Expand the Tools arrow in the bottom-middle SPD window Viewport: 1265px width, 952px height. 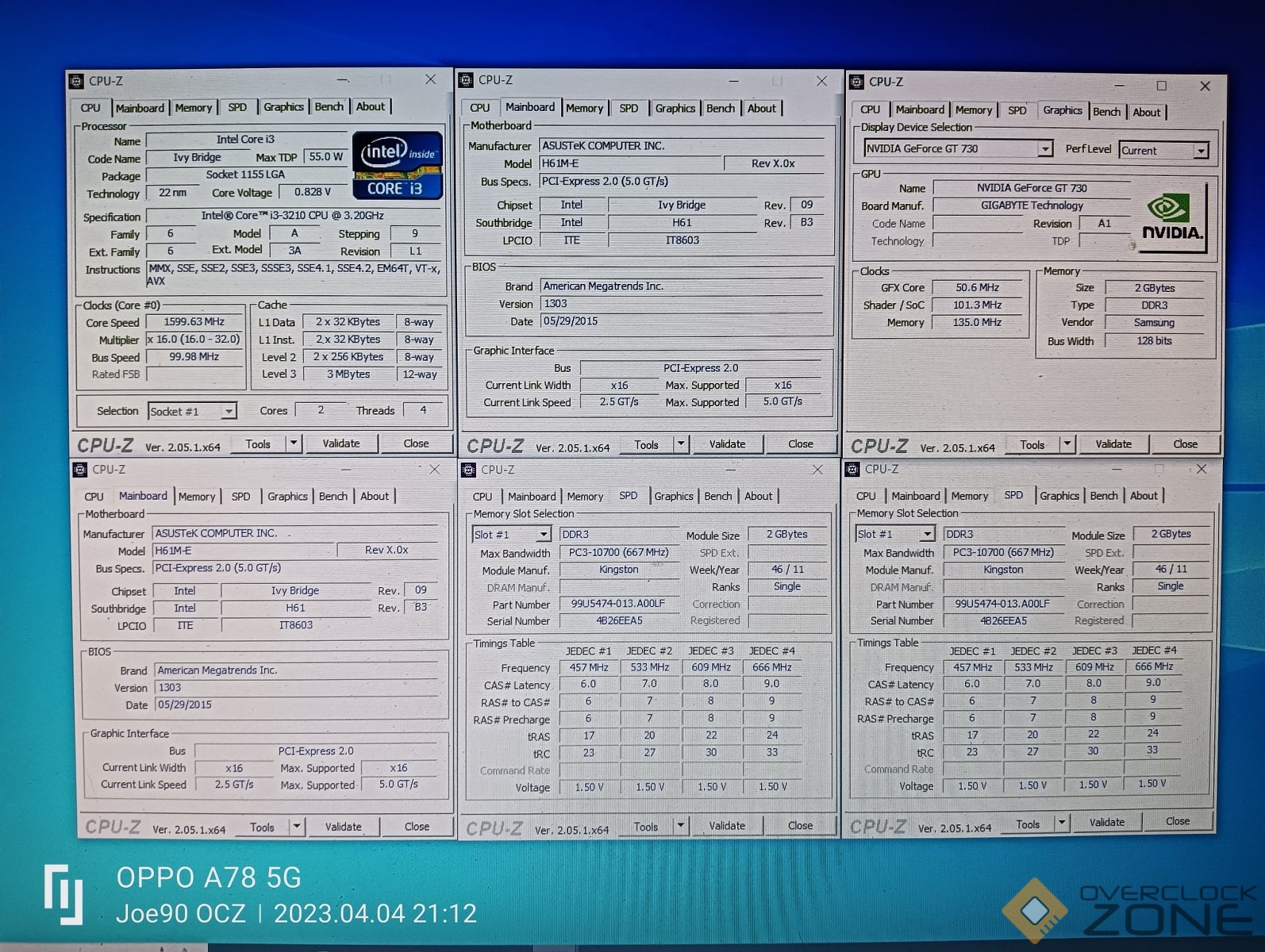coord(680,826)
